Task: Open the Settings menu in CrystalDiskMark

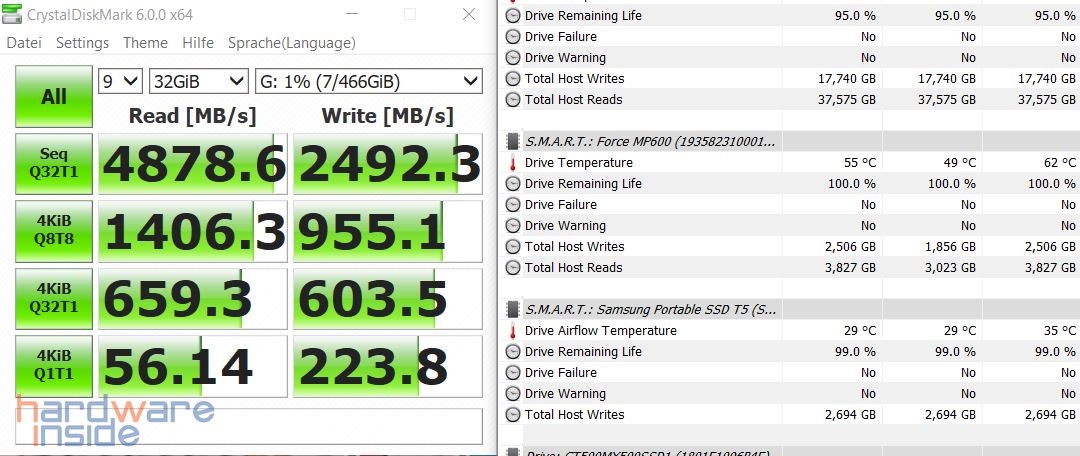Action: point(82,43)
